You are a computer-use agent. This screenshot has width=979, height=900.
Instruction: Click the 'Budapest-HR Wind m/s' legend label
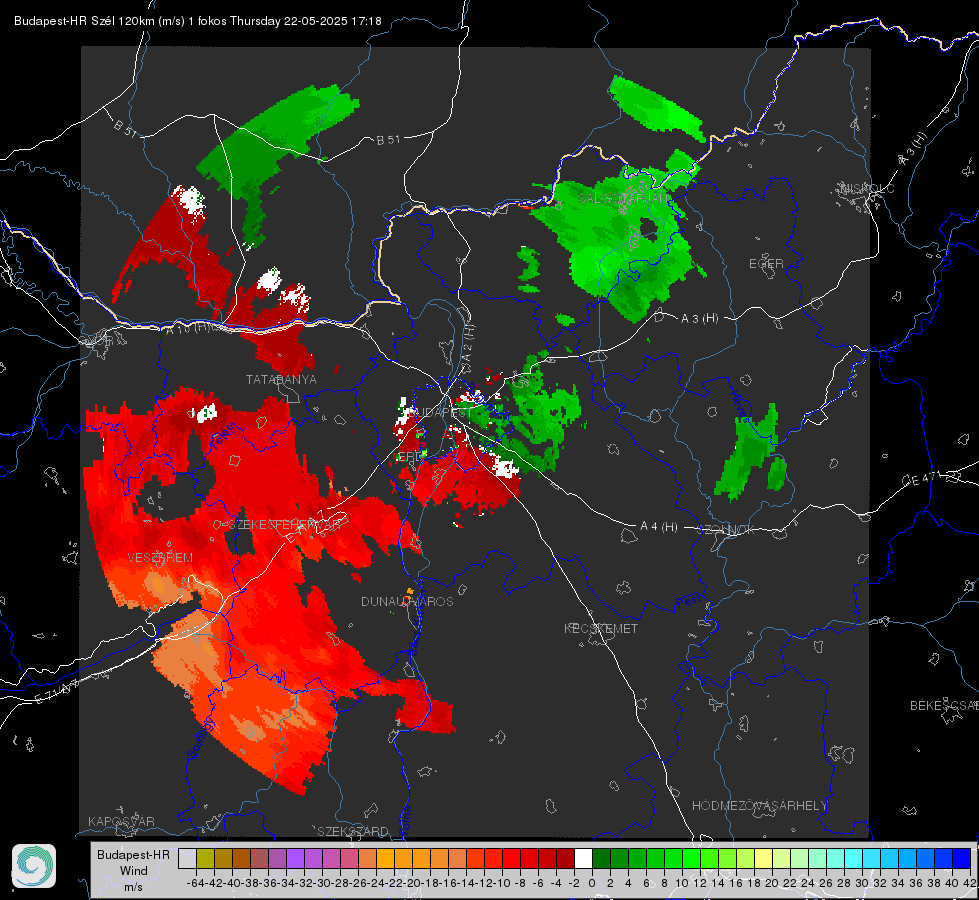[x=134, y=871]
